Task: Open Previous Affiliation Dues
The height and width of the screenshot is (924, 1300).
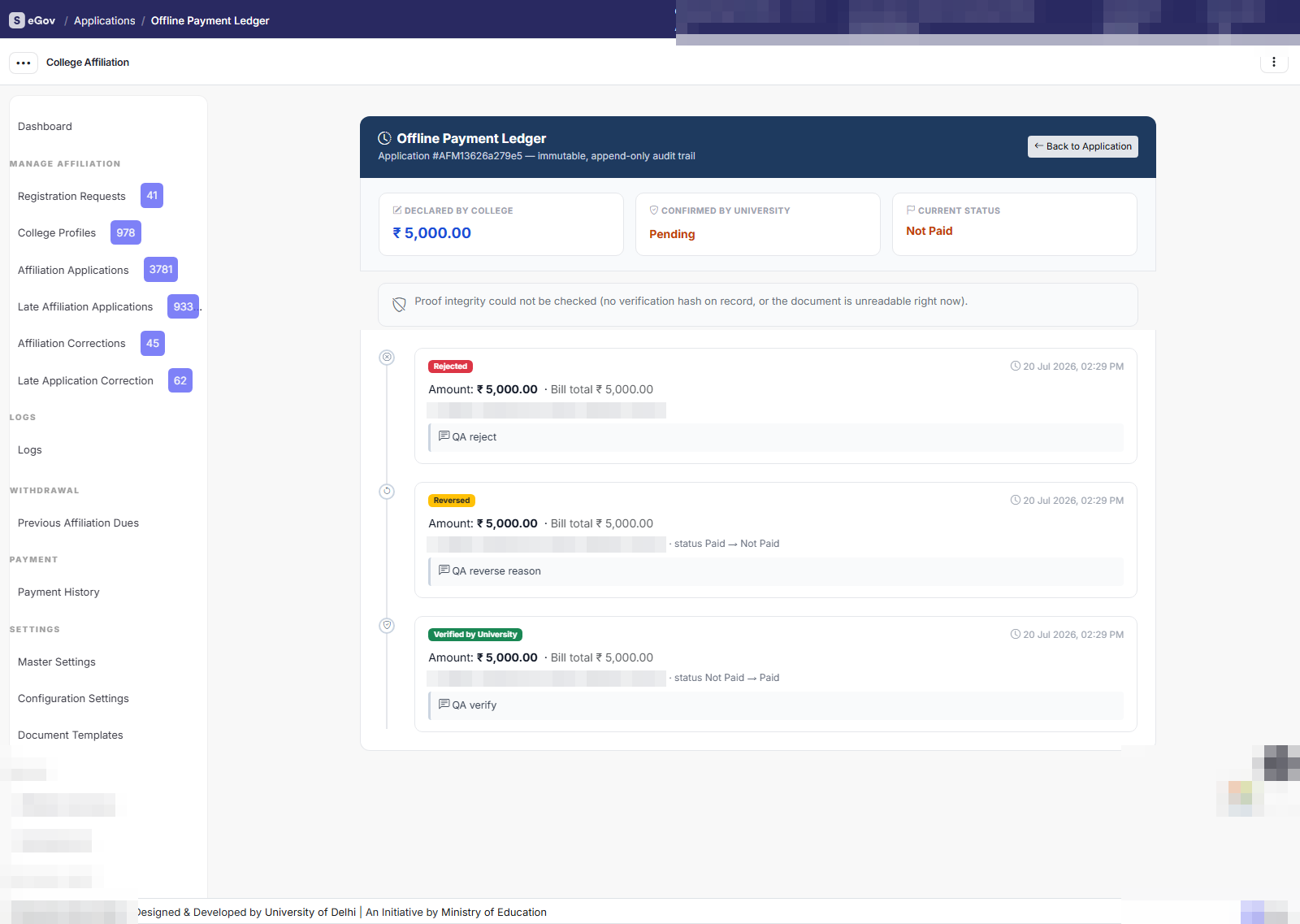Action: coord(78,523)
